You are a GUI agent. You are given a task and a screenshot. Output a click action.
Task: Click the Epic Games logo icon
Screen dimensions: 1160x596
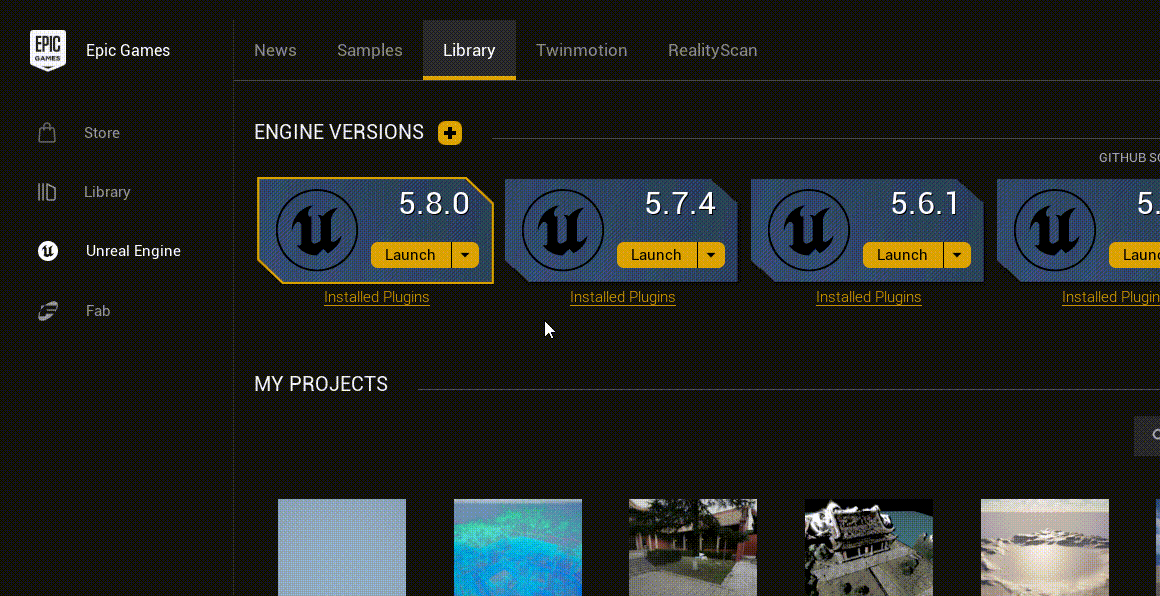[48, 50]
